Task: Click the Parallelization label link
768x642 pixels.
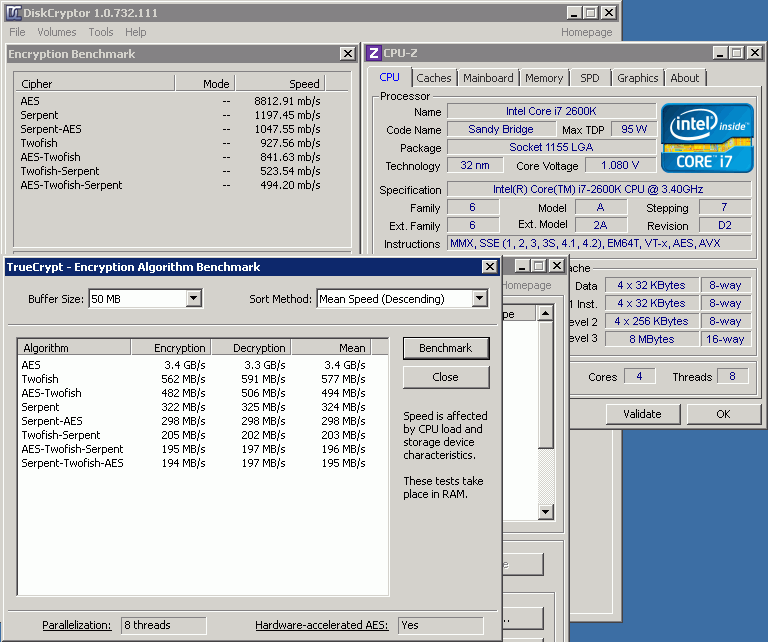Action: (76, 625)
